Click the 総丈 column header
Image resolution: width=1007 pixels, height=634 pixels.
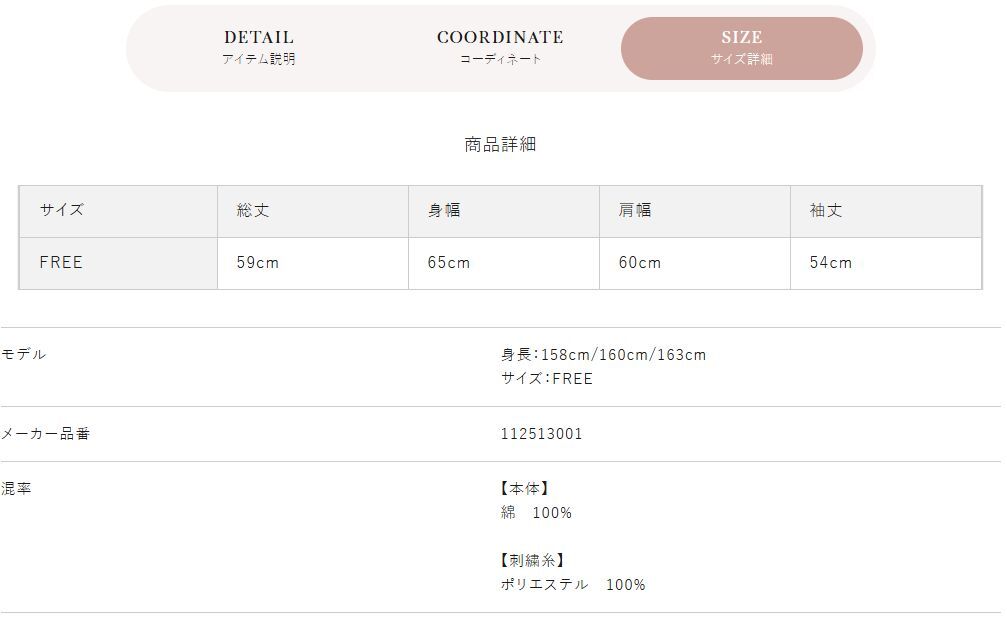[313, 211]
